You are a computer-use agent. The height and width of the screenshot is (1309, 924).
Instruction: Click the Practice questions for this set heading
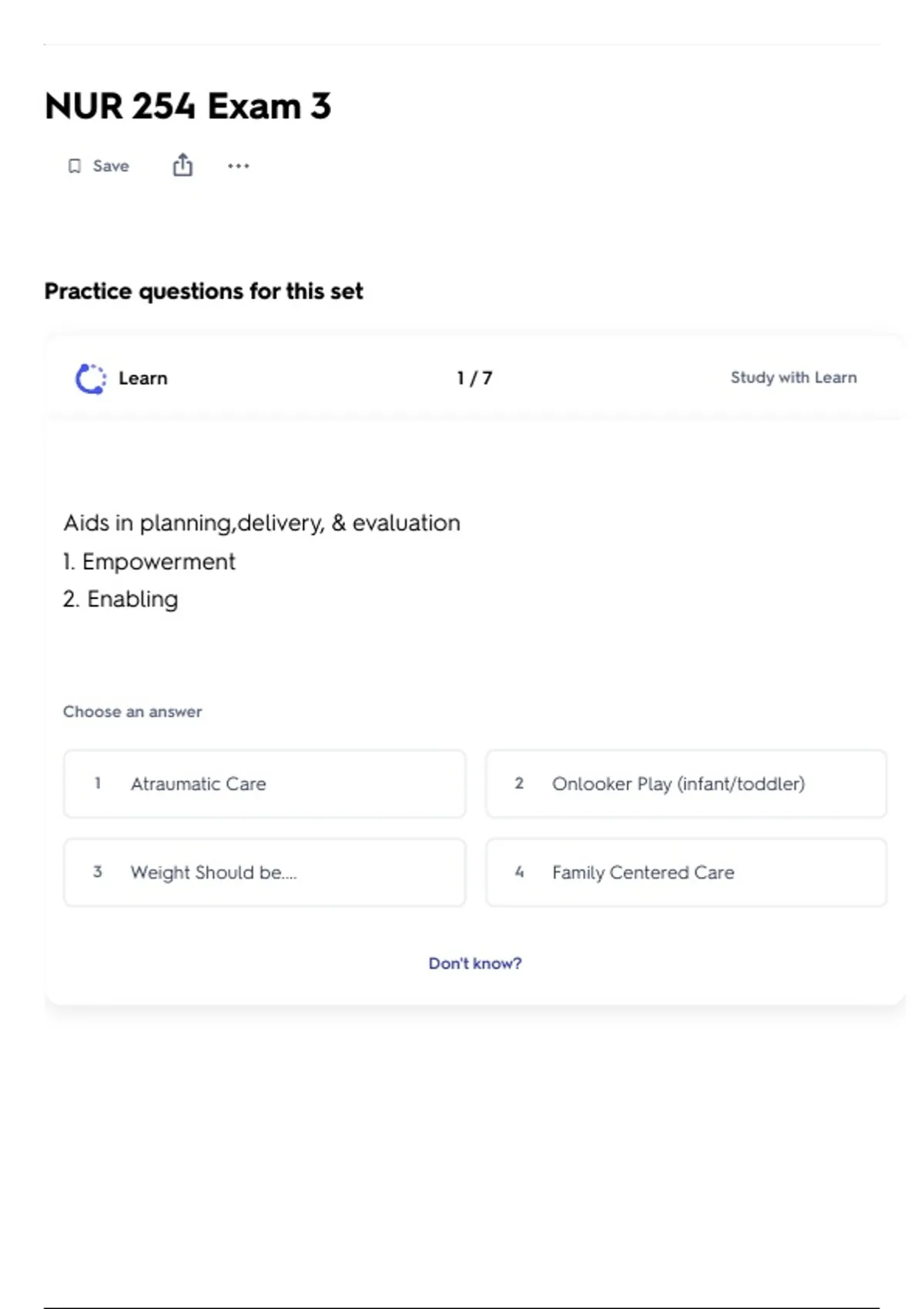[x=203, y=291]
